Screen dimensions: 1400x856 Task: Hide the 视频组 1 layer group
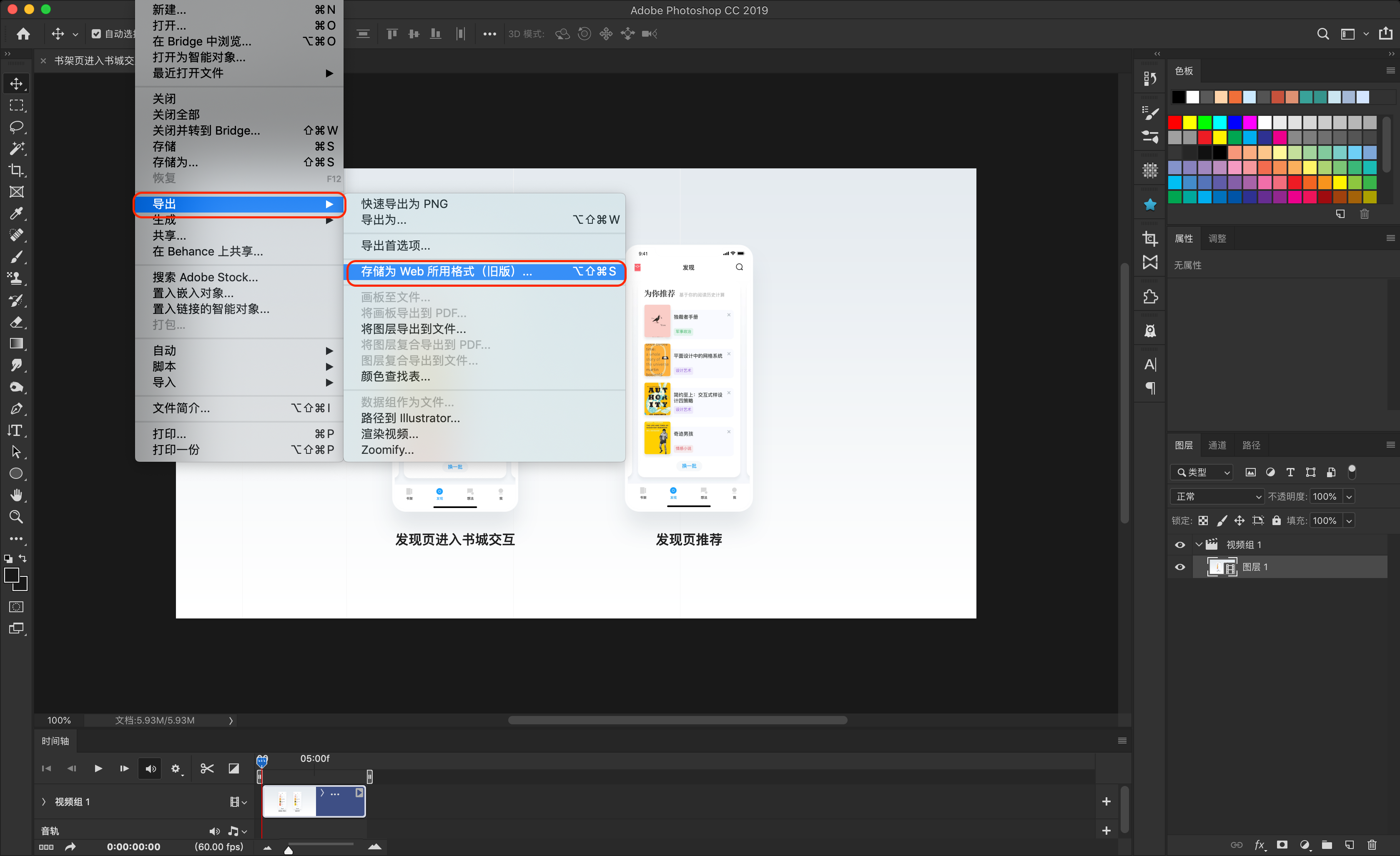(1179, 545)
